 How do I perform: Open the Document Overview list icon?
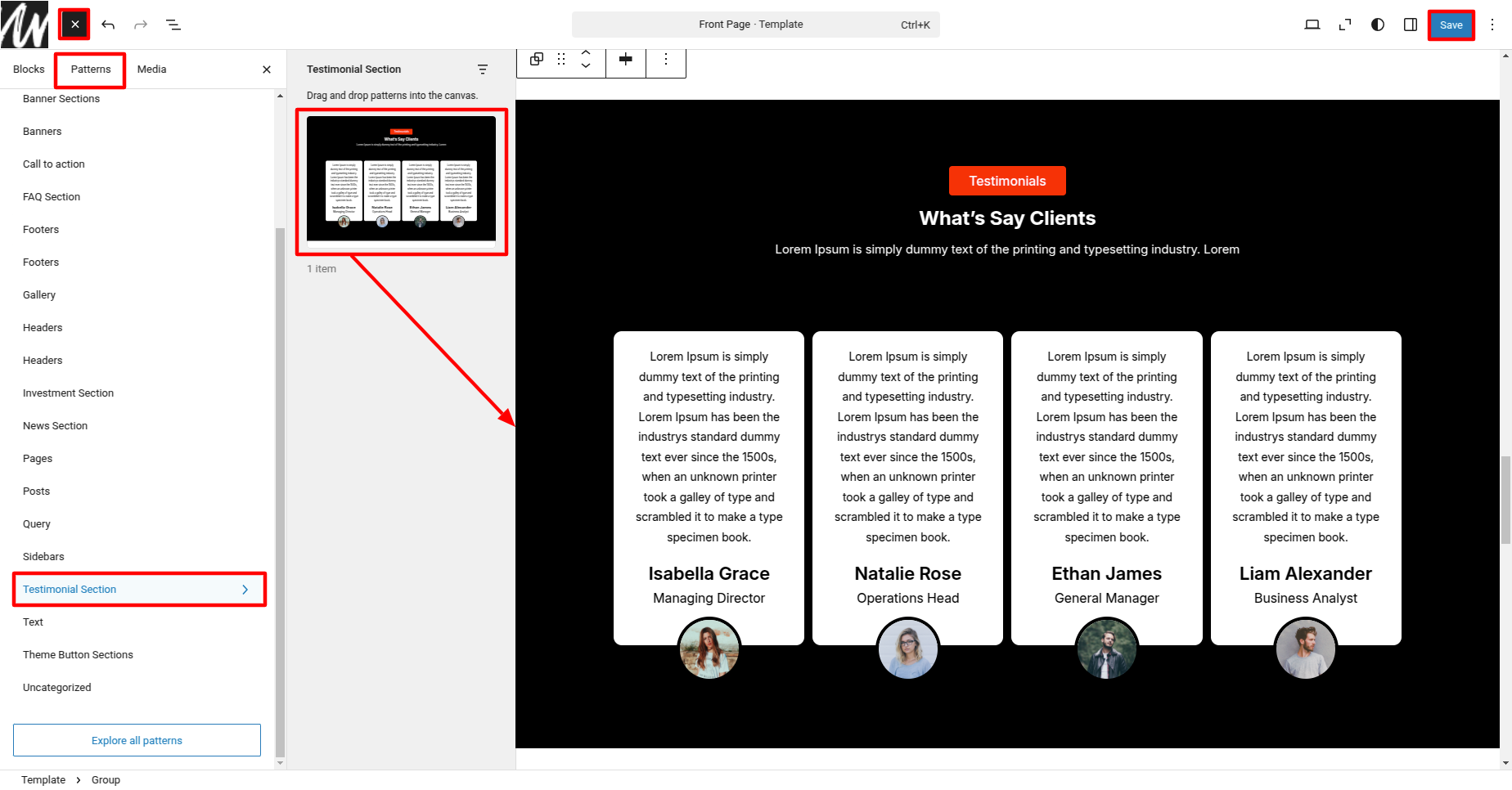(173, 25)
